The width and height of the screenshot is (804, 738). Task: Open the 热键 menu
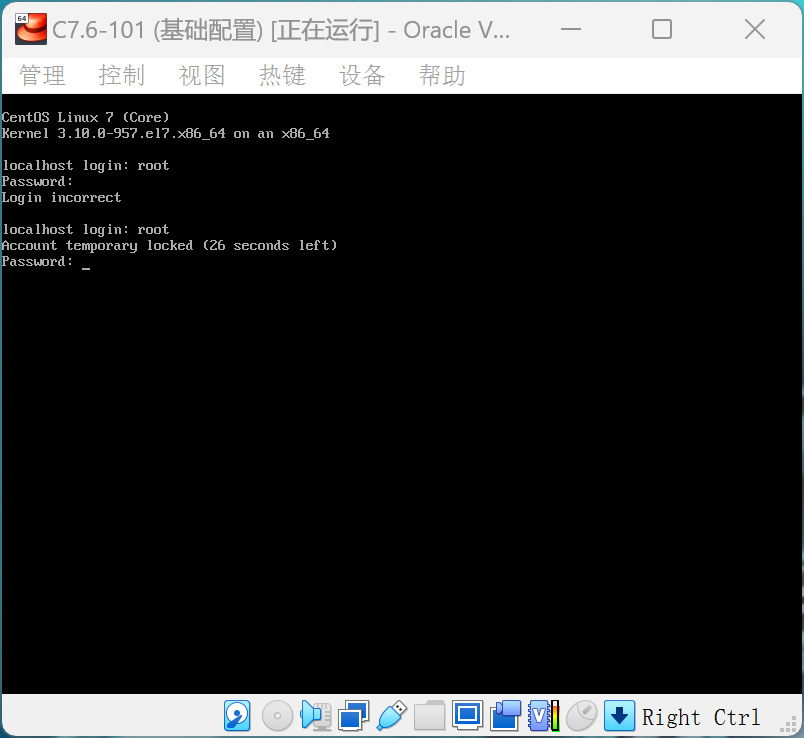pos(282,75)
